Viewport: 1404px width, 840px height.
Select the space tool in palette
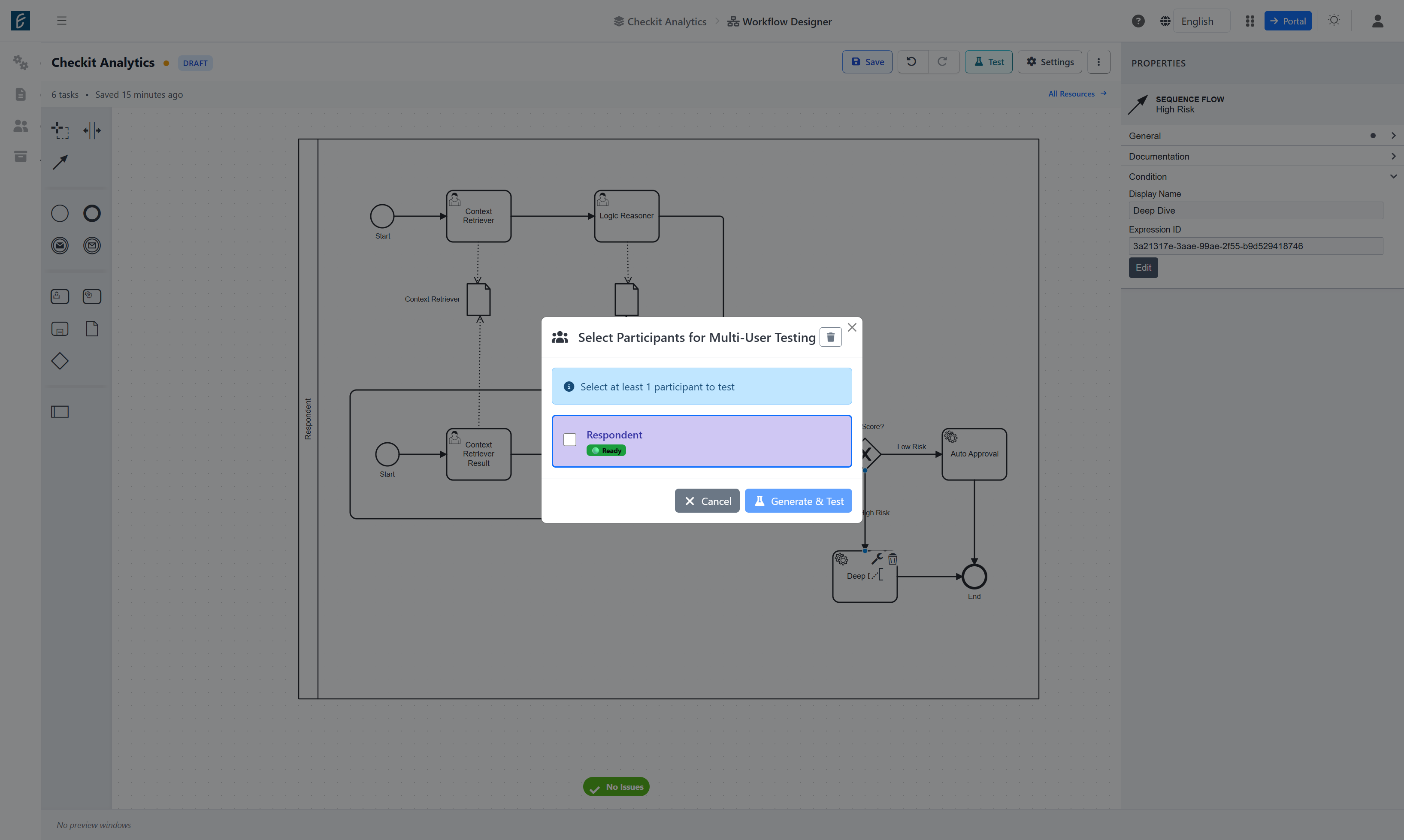tap(92, 130)
